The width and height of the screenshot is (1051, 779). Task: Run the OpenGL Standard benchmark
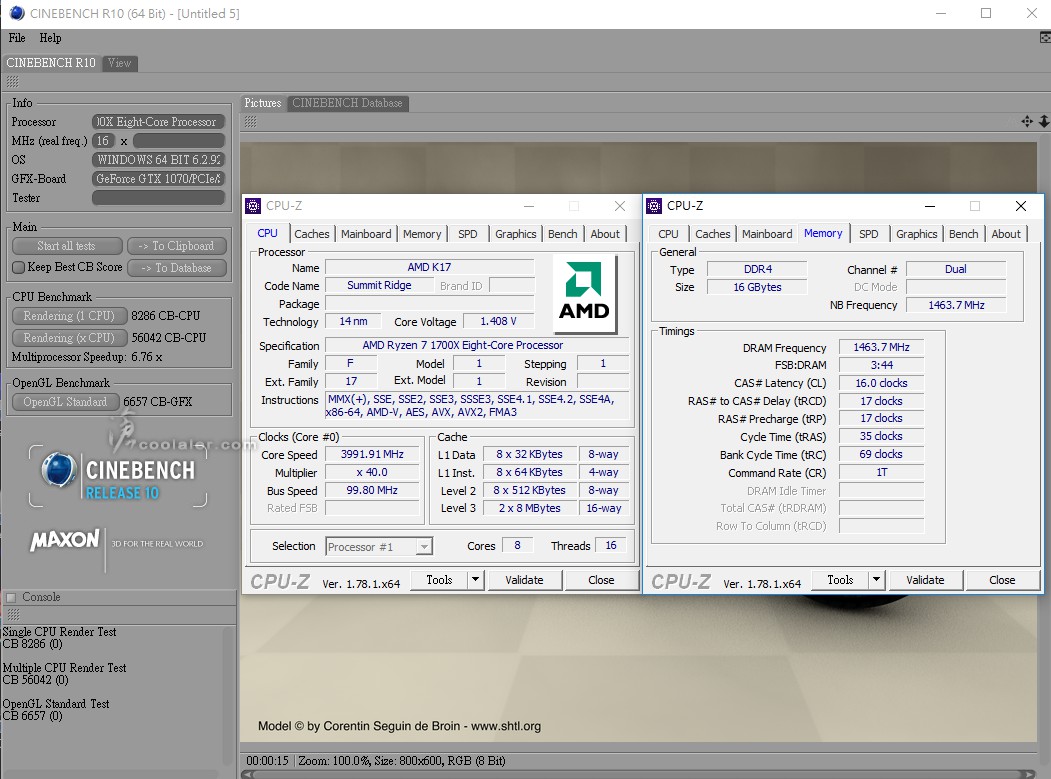click(65, 402)
